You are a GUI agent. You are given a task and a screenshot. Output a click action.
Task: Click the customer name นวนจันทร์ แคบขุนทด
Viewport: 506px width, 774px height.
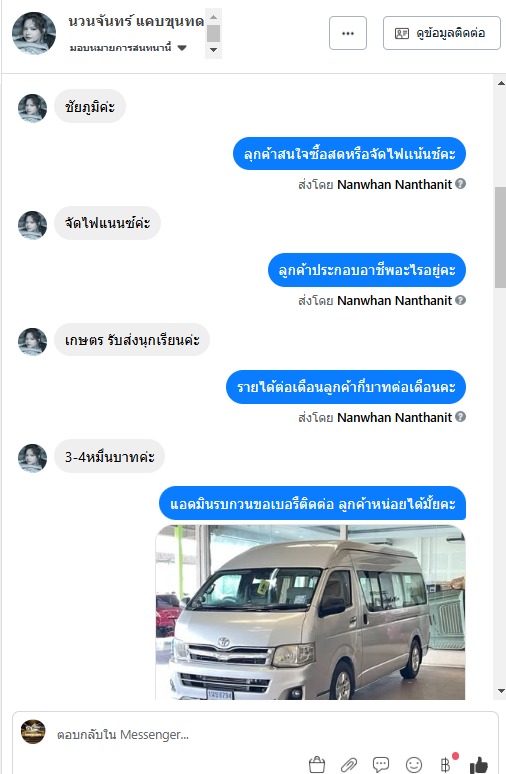tap(136, 21)
